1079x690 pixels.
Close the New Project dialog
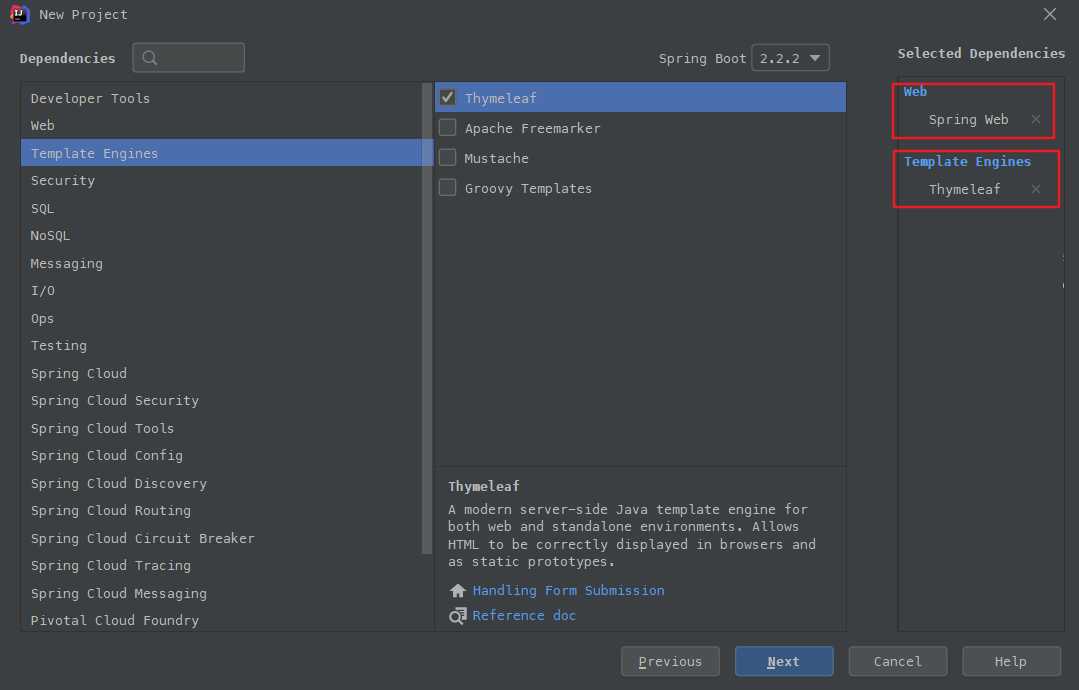[x=1049, y=14]
